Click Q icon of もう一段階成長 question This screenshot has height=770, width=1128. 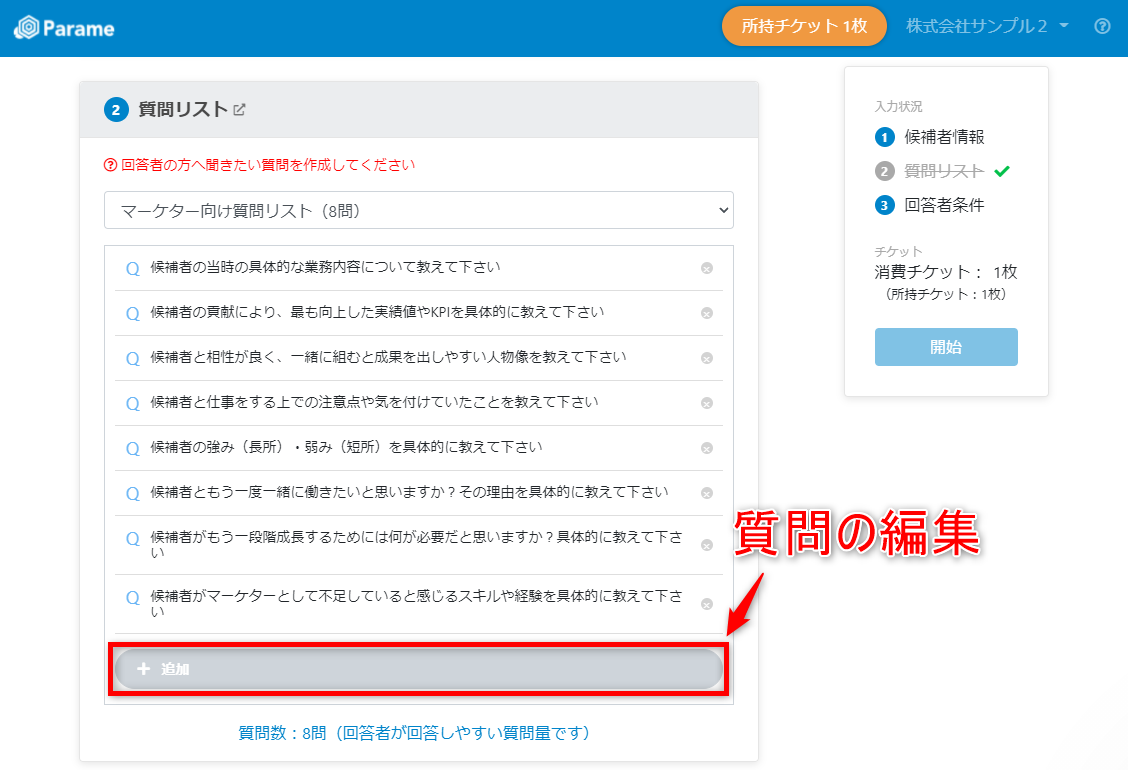tap(133, 539)
